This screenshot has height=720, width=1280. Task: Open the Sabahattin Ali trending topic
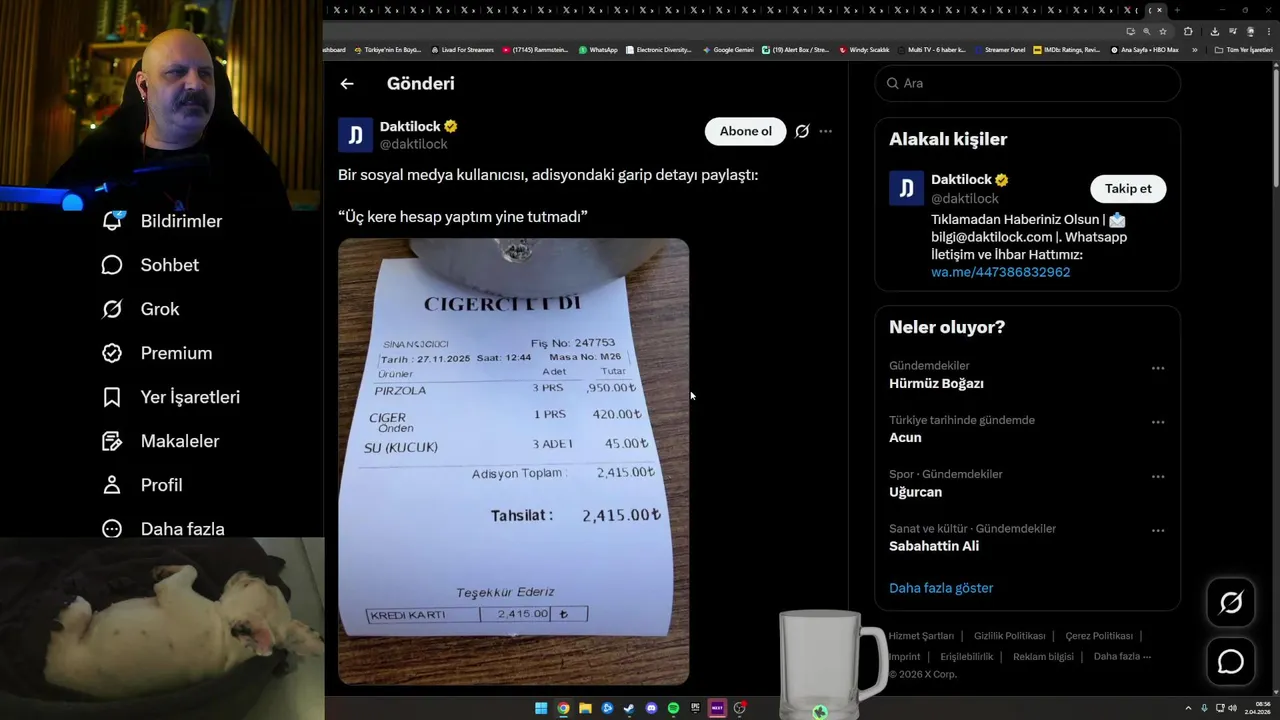coord(934,546)
